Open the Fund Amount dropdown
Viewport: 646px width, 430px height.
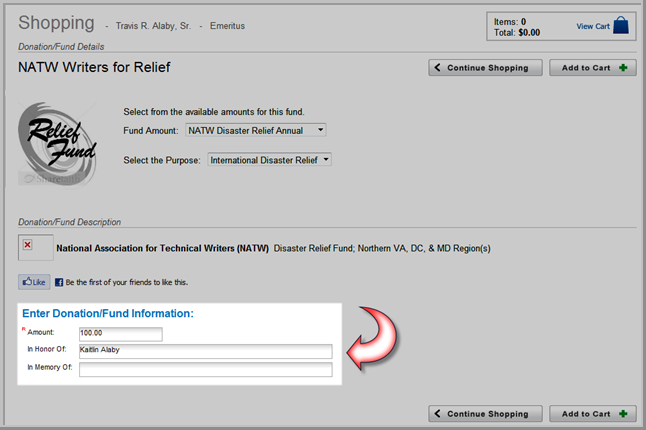point(255,130)
